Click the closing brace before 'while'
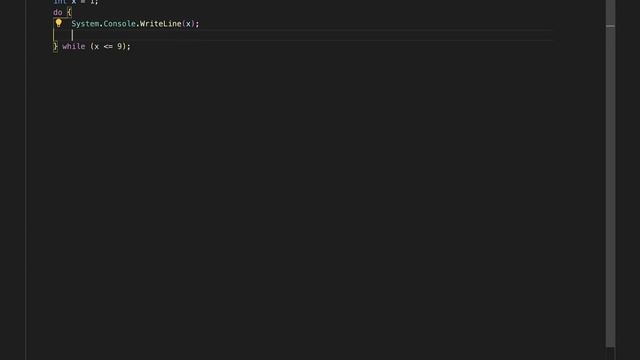The image size is (640, 360). pyautogui.click(x=55, y=47)
